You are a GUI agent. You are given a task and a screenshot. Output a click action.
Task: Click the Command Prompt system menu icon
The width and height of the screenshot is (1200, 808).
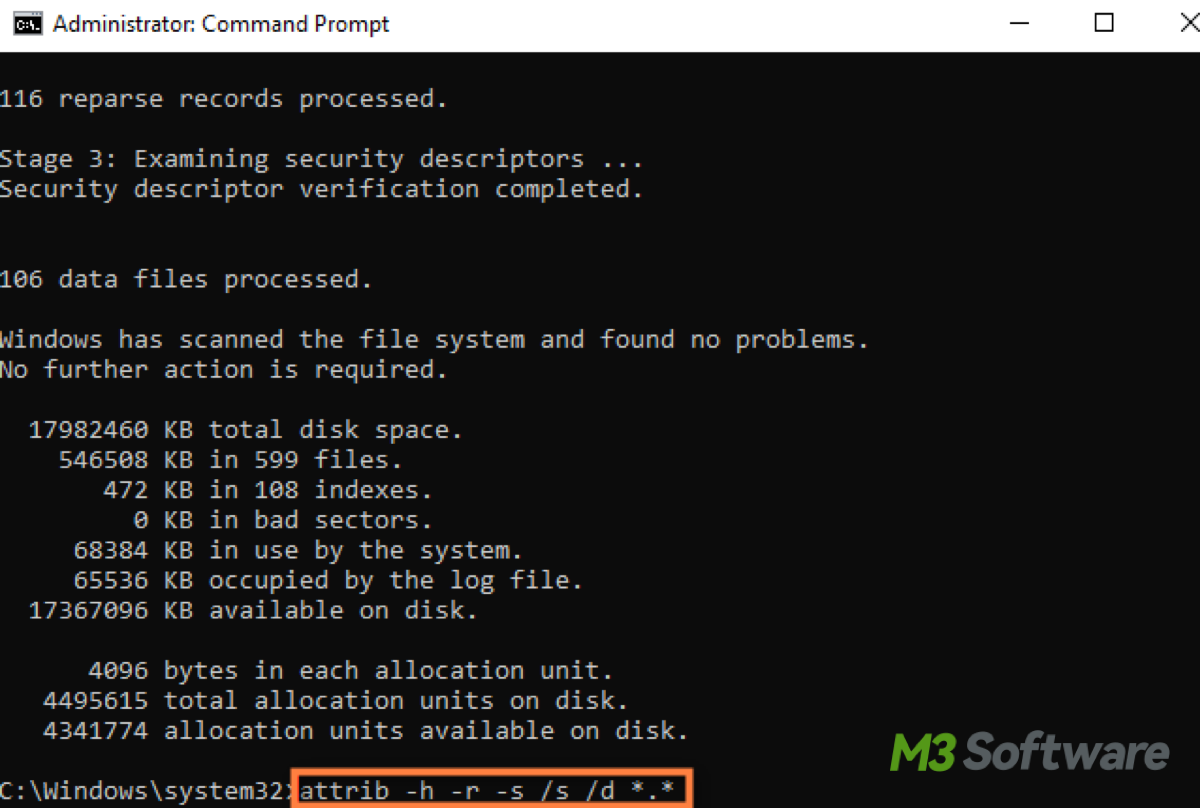coord(27,24)
